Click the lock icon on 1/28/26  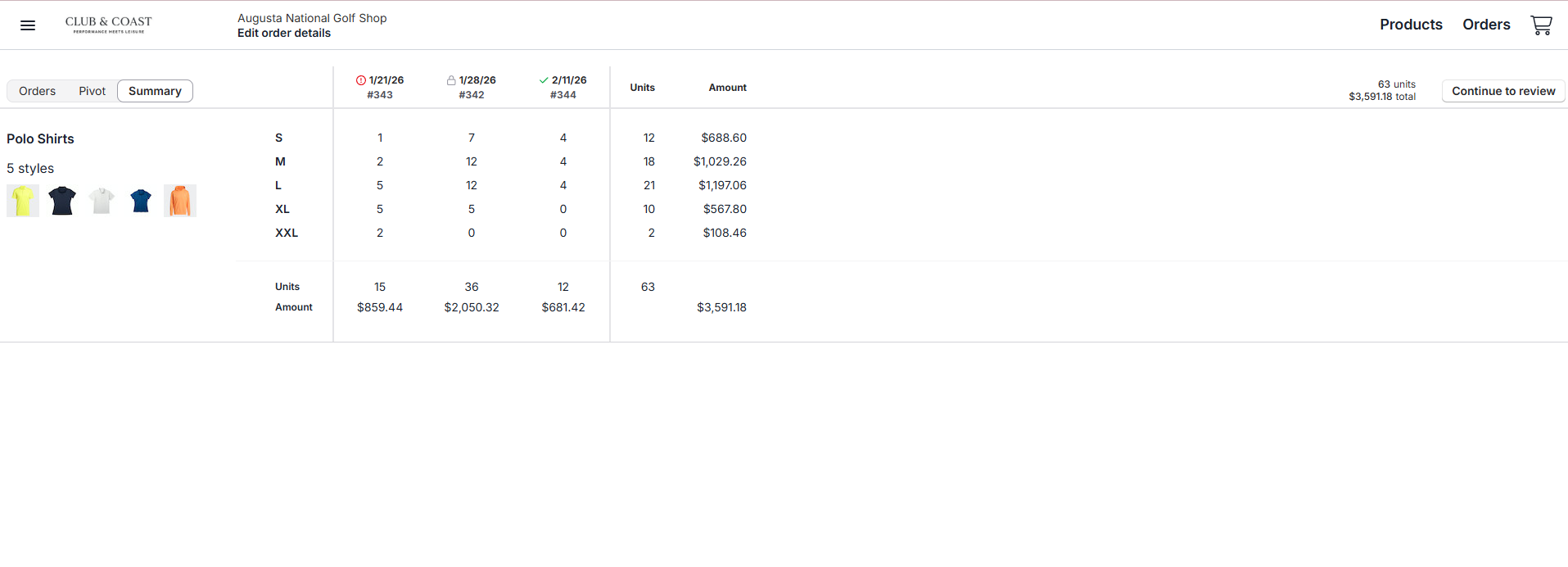coord(451,80)
